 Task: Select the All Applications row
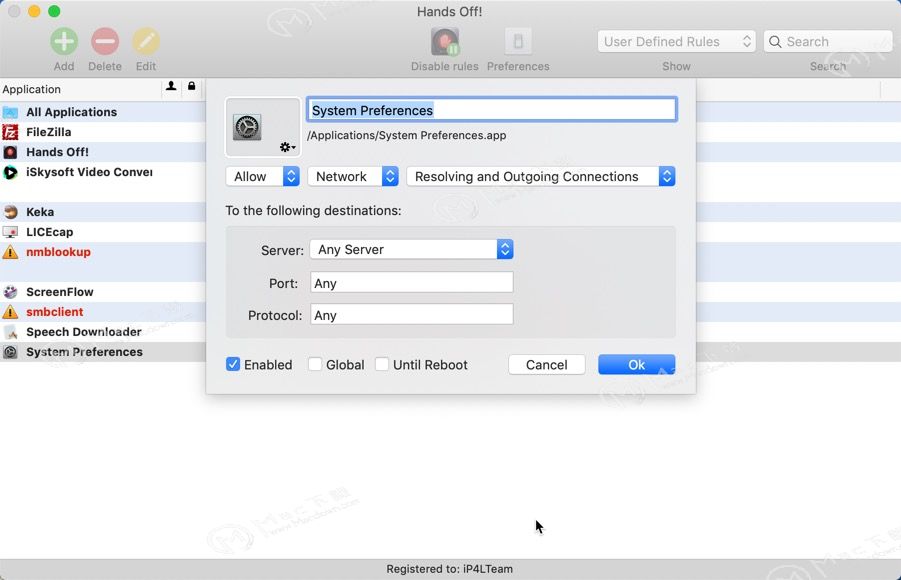(x=103, y=112)
